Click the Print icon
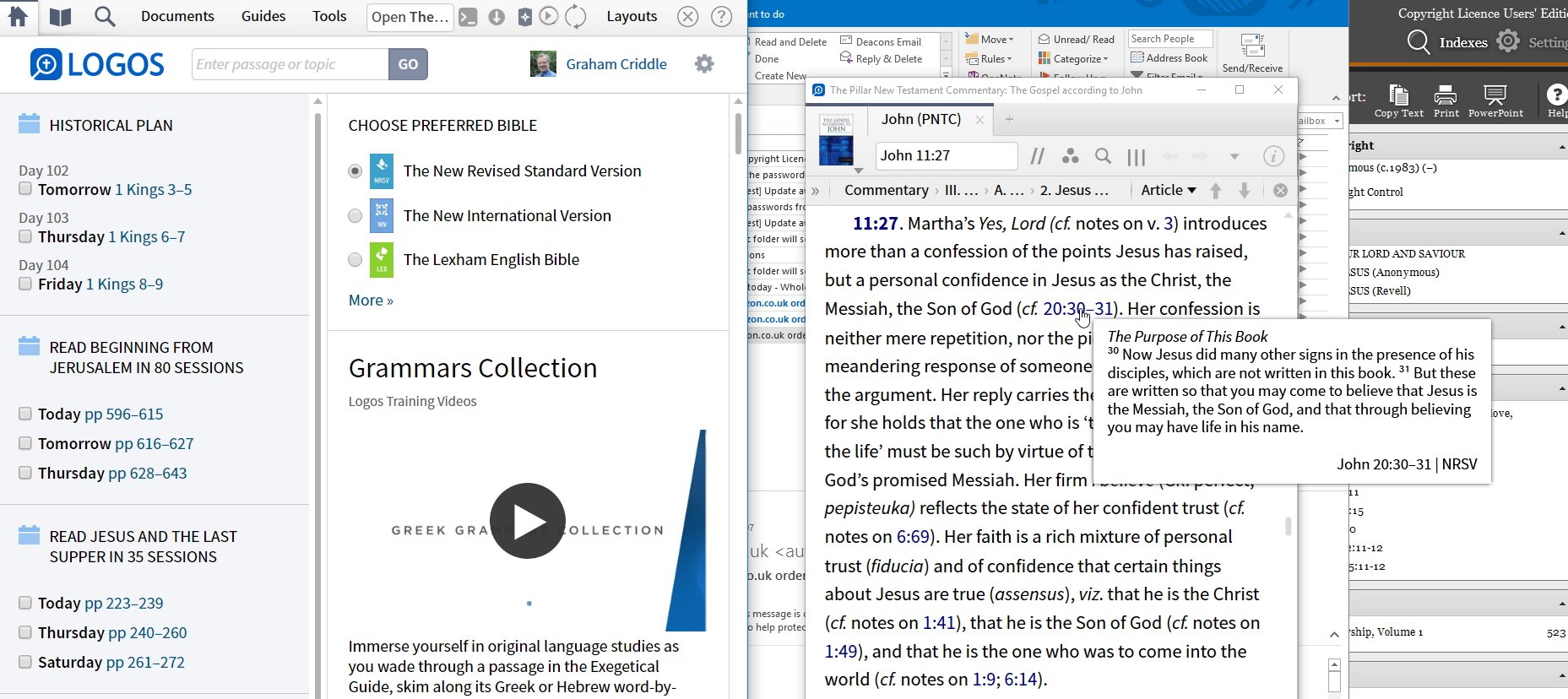 tap(1446, 100)
